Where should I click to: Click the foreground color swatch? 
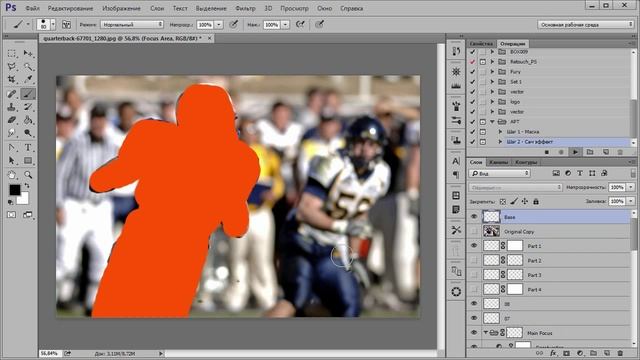coord(15,190)
